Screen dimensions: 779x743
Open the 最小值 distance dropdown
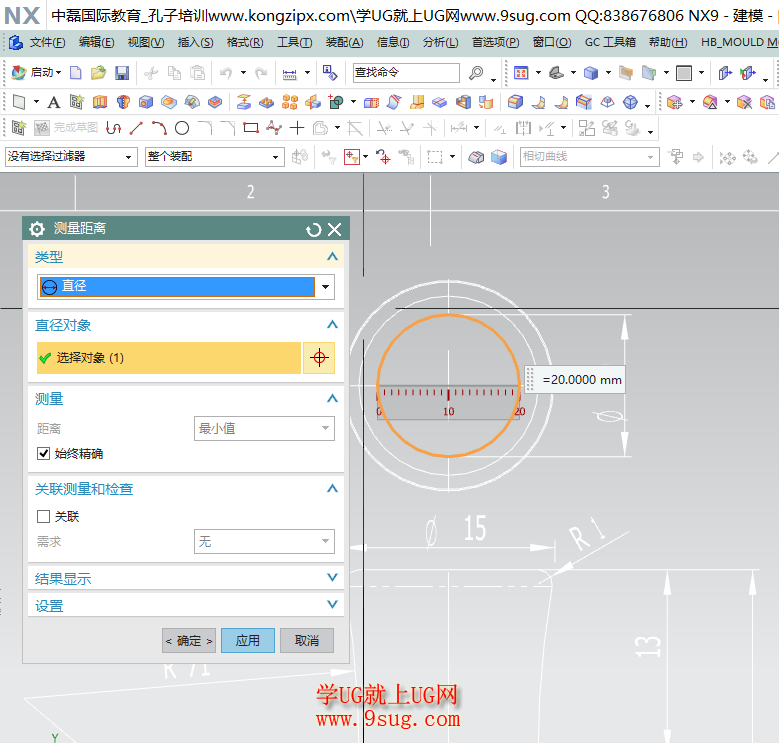(264, 429)
